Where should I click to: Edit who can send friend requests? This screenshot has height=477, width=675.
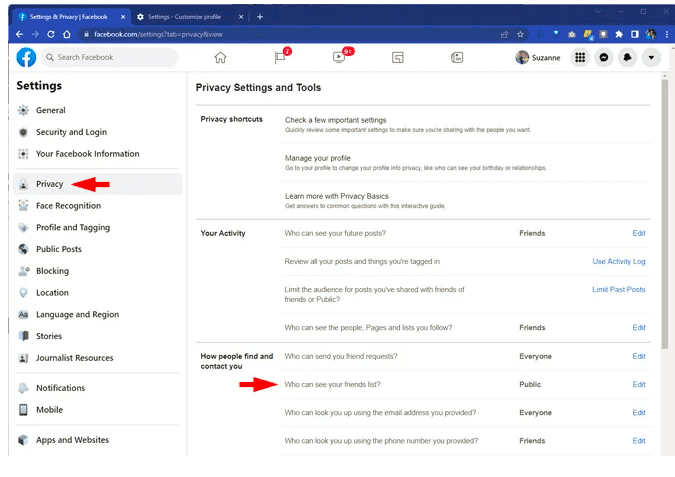[x=638, y=356]
